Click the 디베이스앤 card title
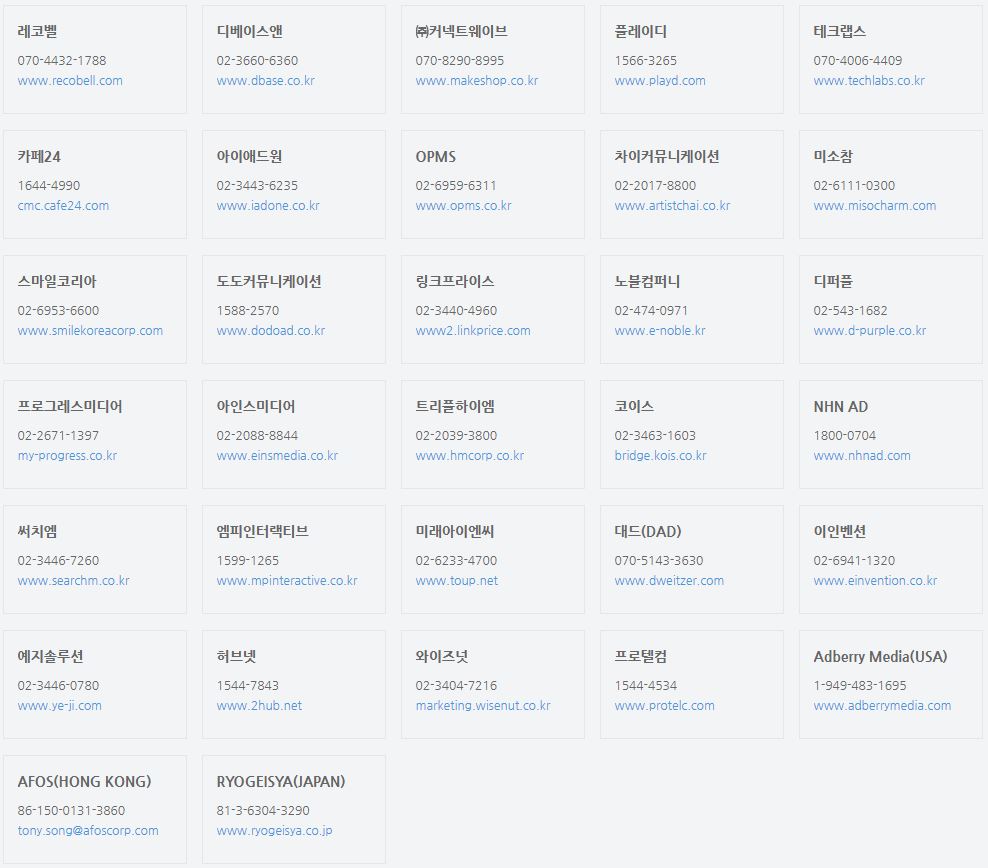 [250, 31]
